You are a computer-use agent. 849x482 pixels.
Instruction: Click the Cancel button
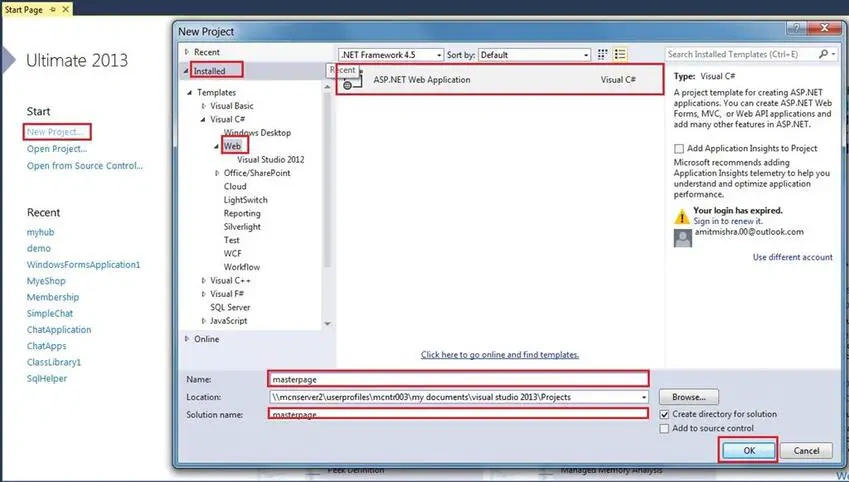pyautogui.click(x=806, y=451)
